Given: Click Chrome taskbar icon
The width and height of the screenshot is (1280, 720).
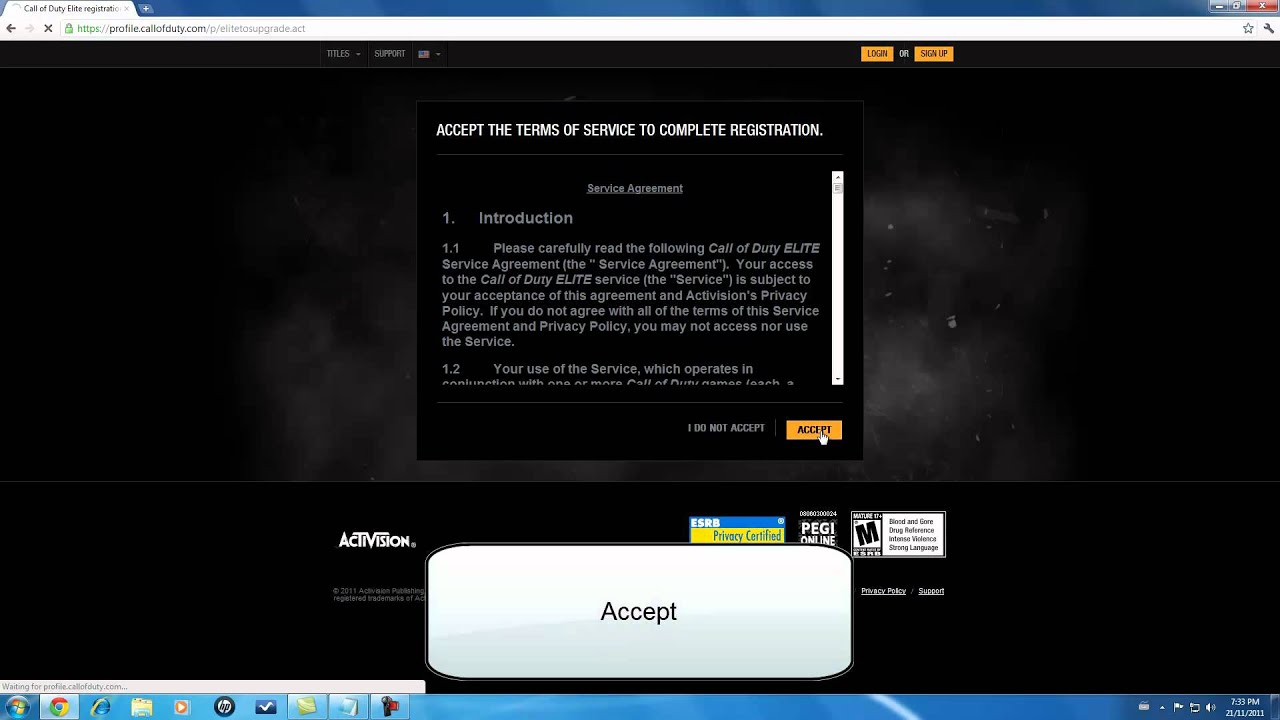Looking at the screenshot, I should [x=59, y=707].
